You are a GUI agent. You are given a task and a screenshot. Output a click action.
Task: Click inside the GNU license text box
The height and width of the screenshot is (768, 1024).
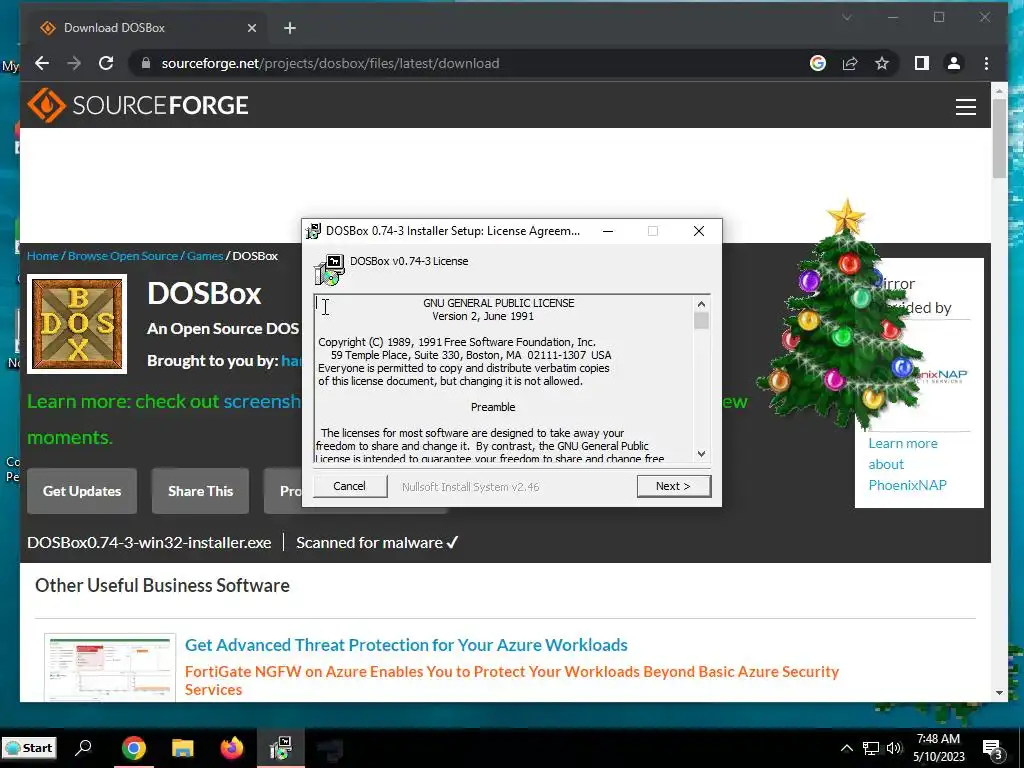[x=503, y=379]
